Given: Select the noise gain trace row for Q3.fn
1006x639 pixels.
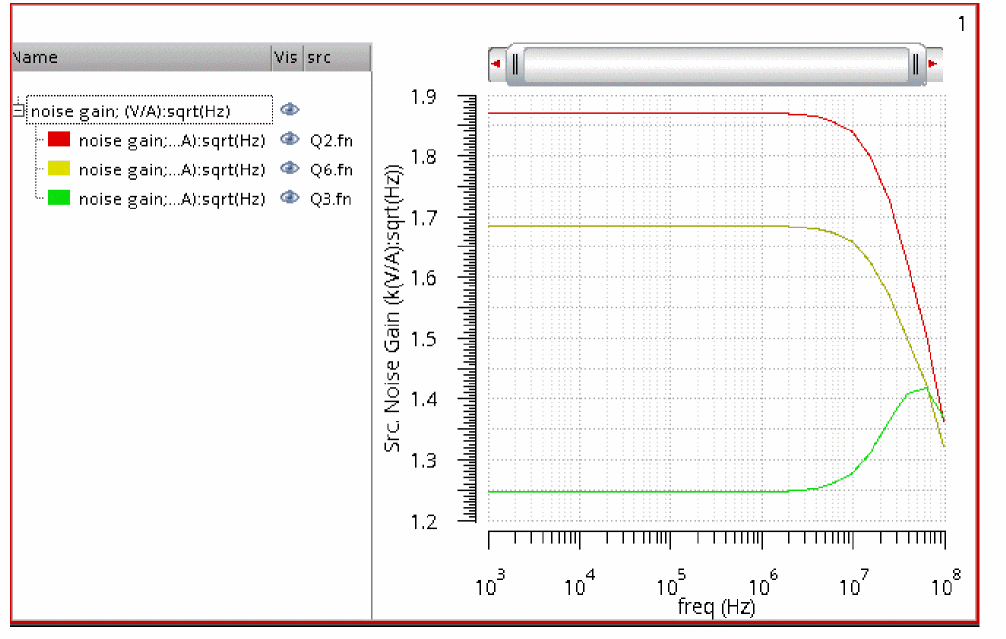Looking at the screenshot, I should (x=172, y=200).
